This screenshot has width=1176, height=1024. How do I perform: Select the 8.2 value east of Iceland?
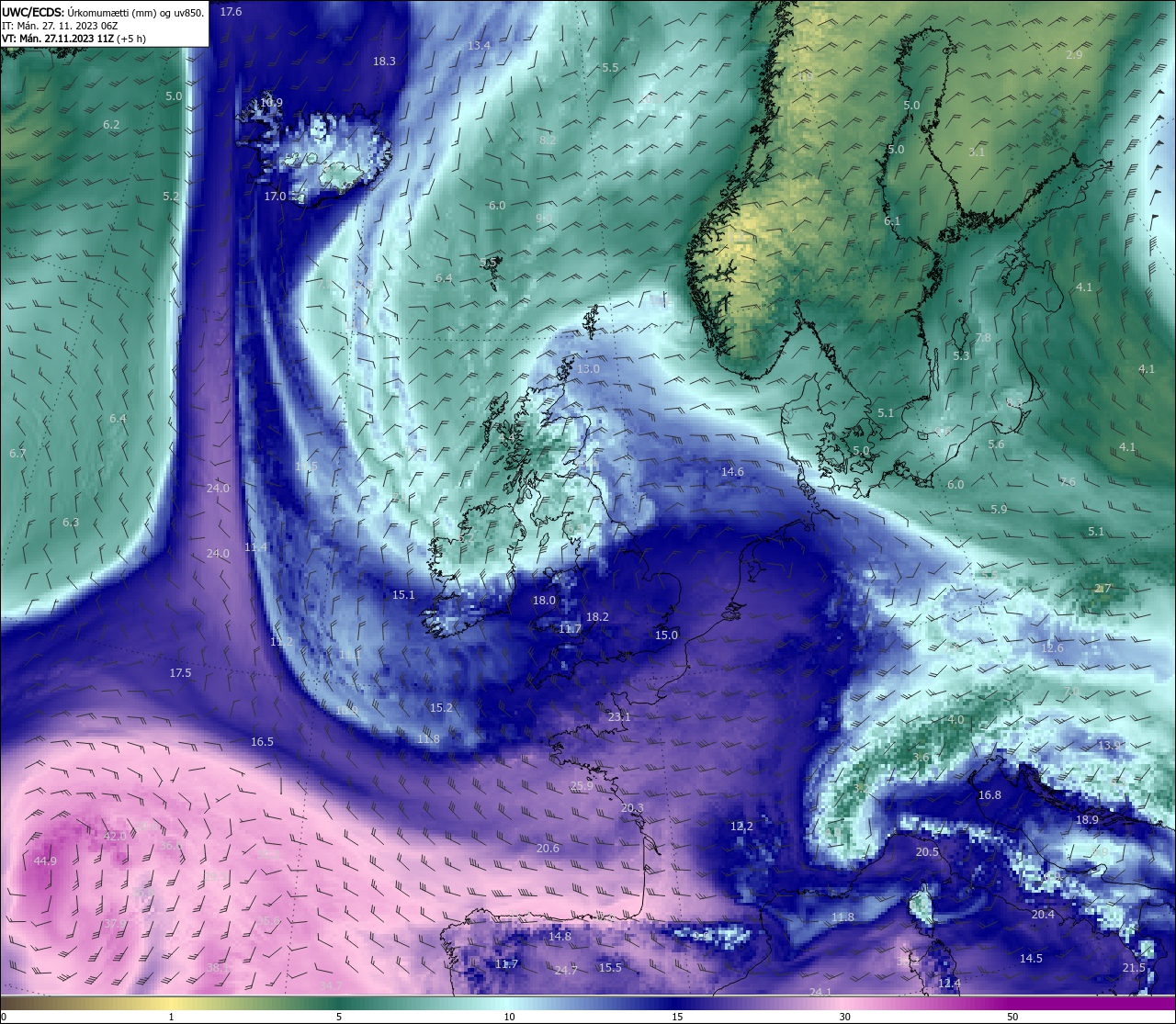548,141
